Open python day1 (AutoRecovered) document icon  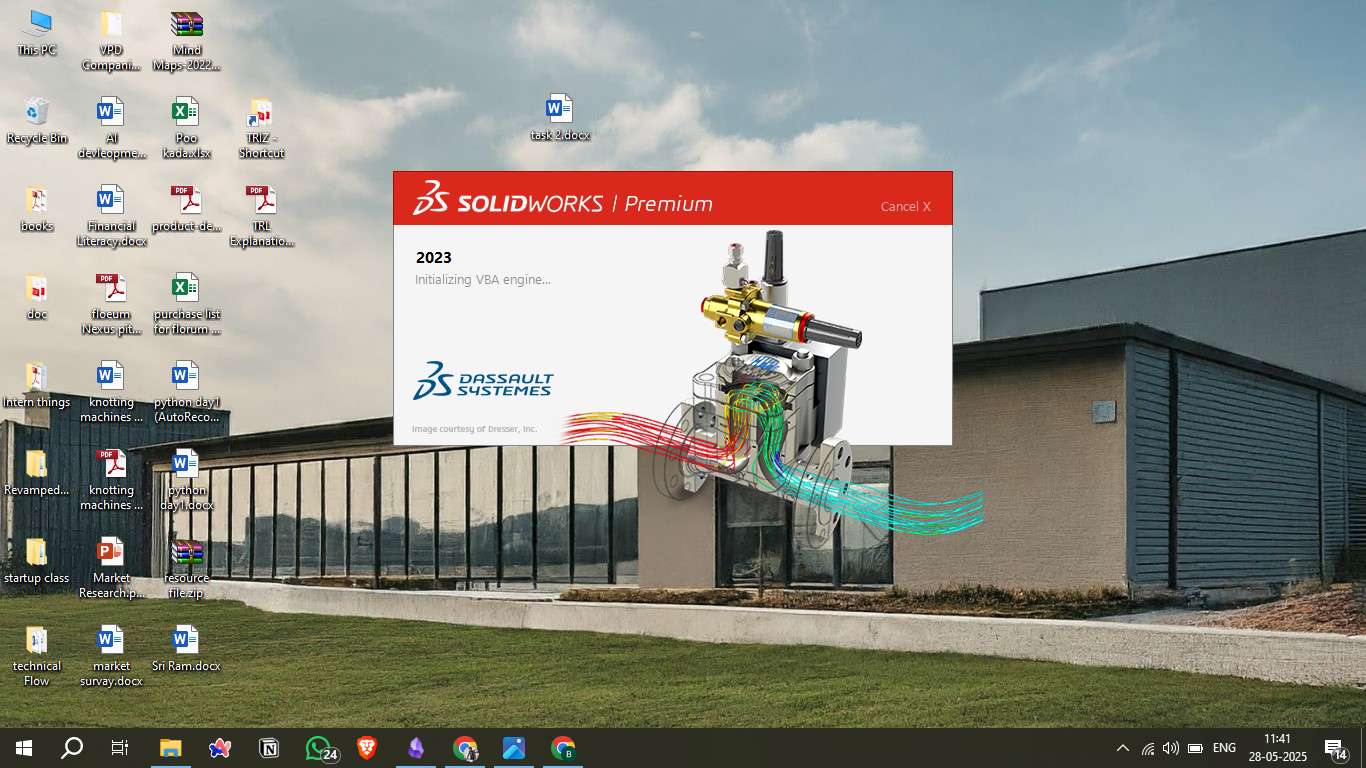click(187, 392)
